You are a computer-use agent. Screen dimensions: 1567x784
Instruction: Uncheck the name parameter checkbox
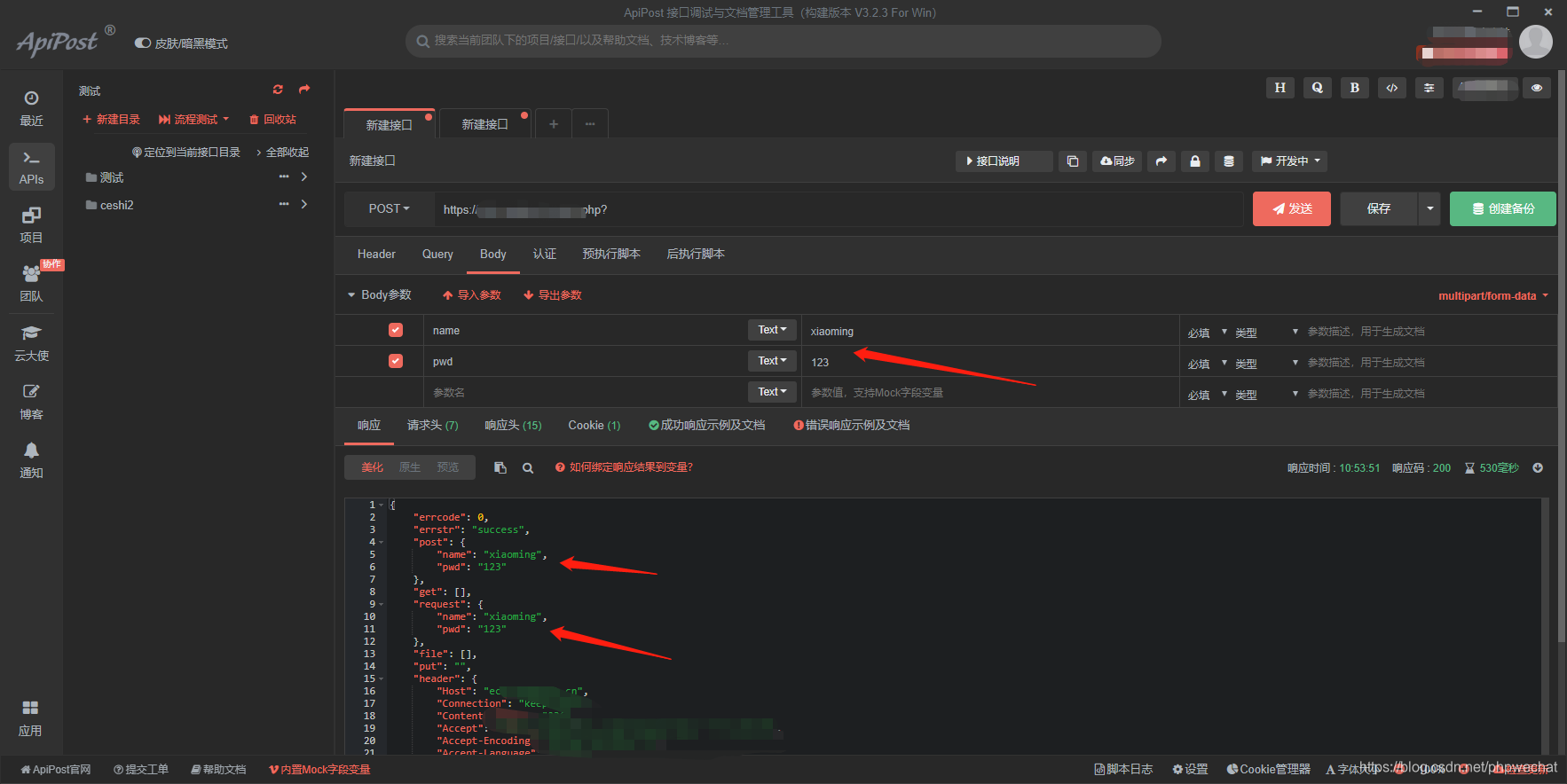click(396, 330)
